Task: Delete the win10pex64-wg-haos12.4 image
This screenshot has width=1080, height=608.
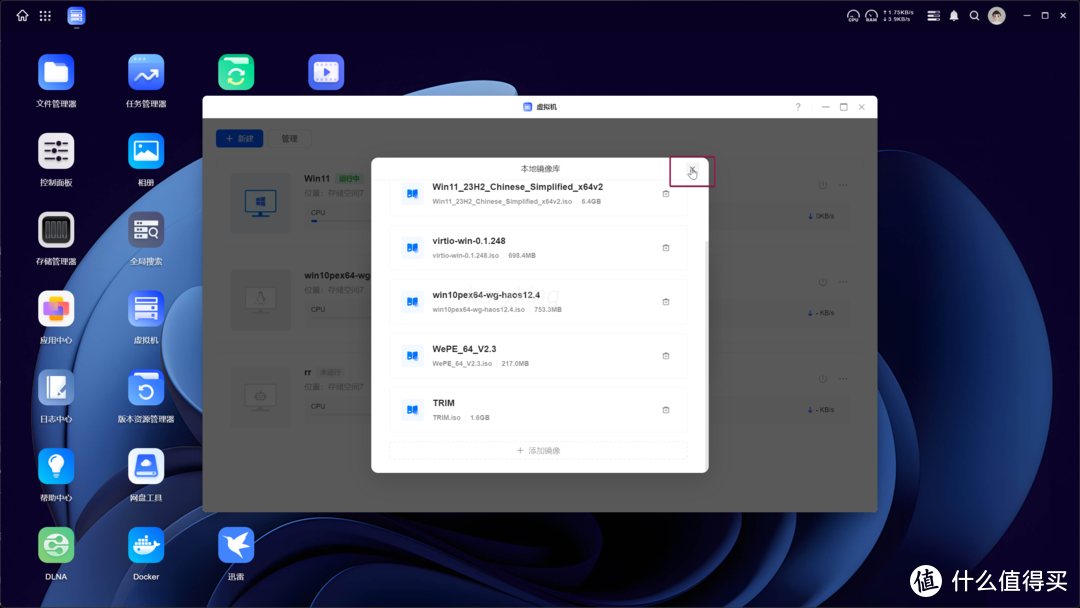Action: pyautogui.click(x=666, y=302)
